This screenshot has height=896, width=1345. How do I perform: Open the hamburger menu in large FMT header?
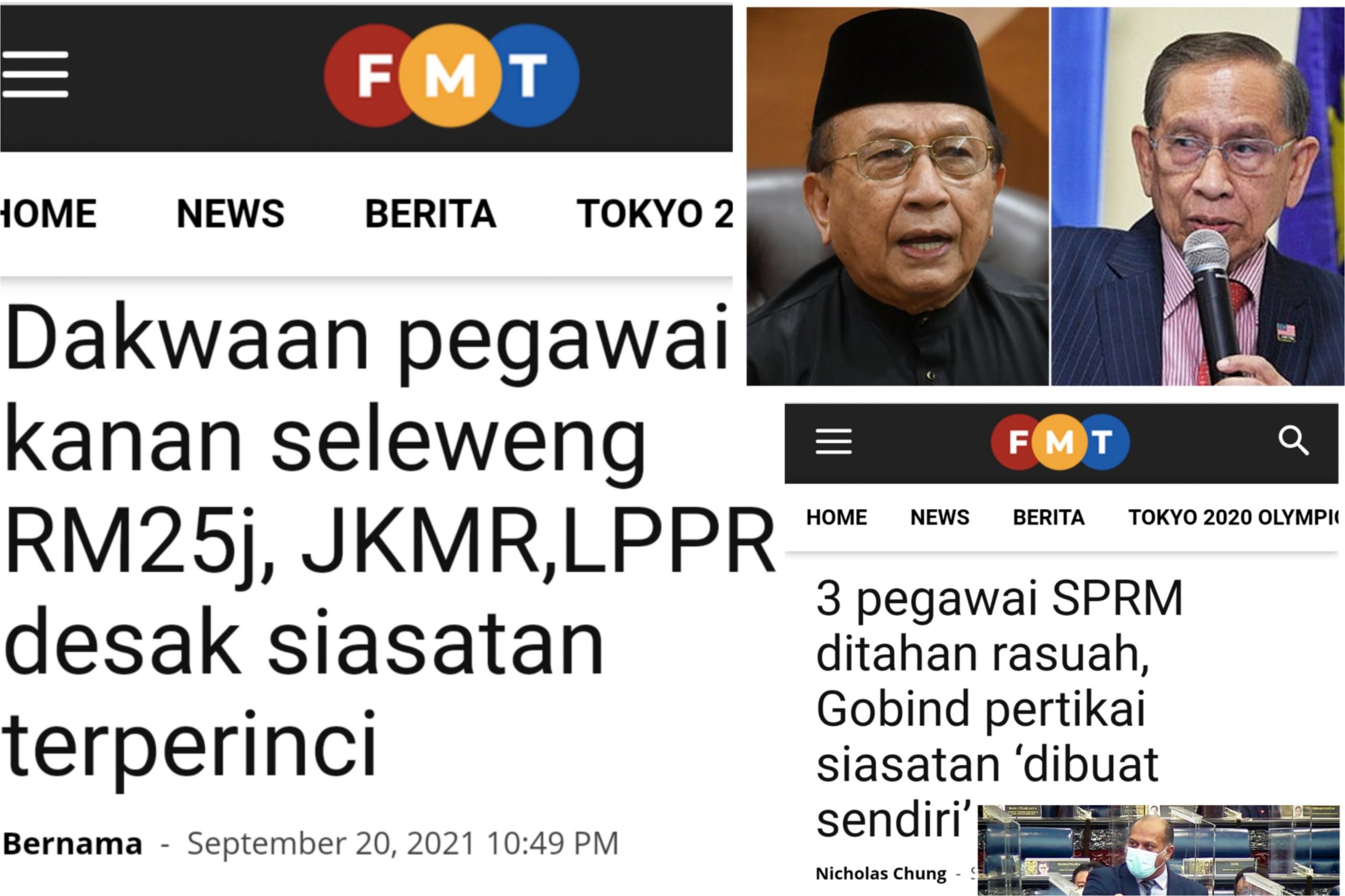tap(34, 74)
